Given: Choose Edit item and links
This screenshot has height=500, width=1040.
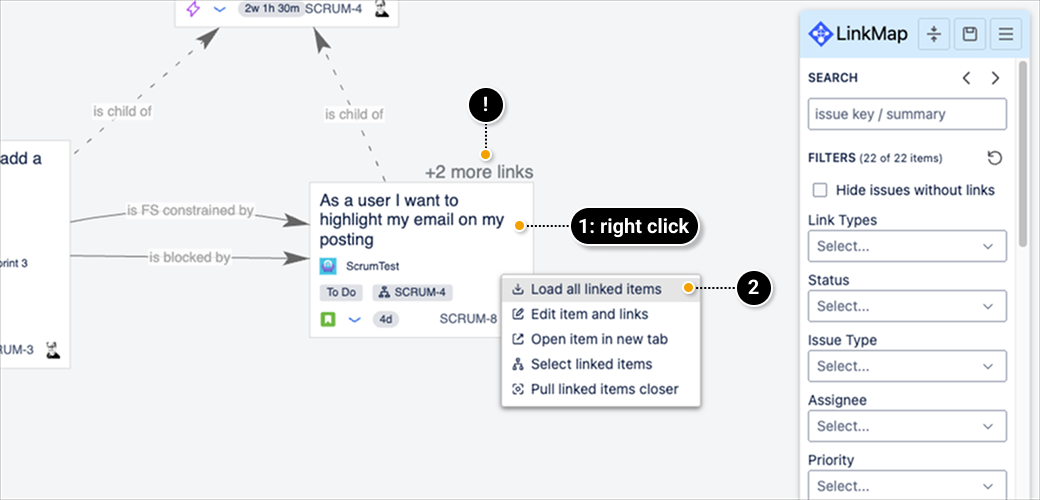Looking at the screenshot, I should [588, 314].
